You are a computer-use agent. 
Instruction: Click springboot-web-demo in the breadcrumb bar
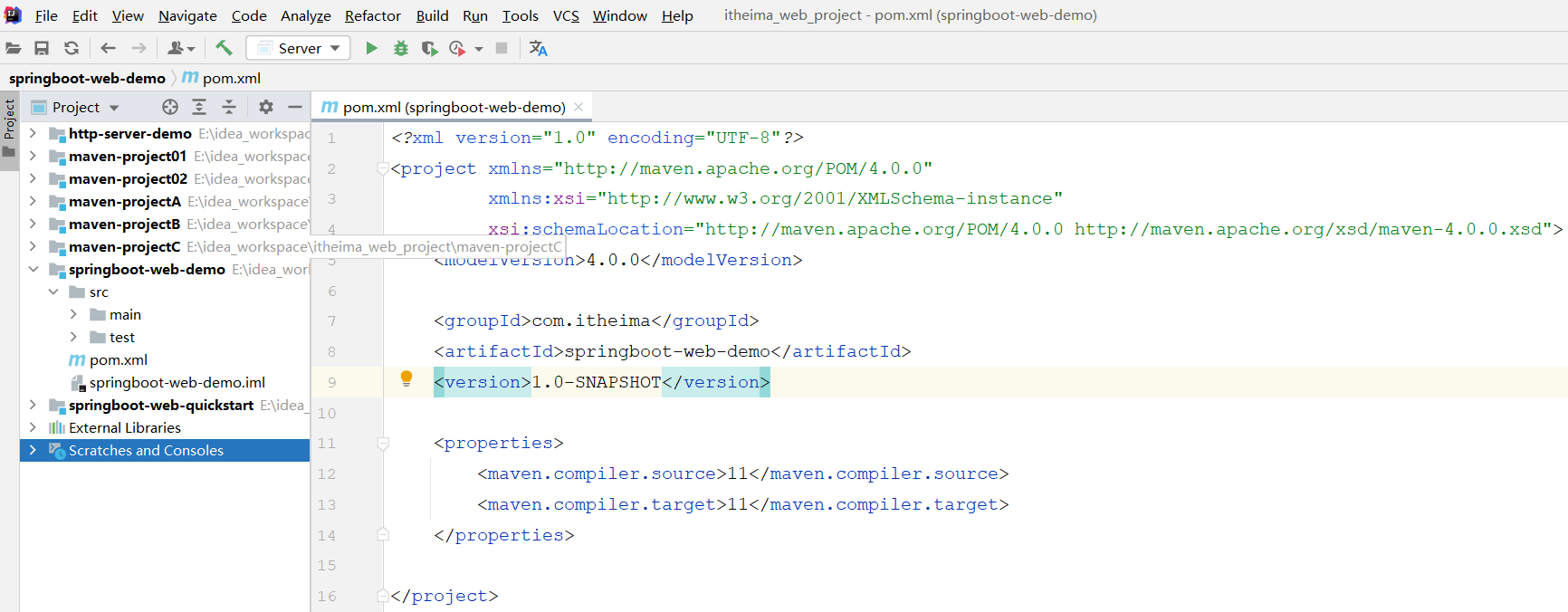tap(87, 78)
